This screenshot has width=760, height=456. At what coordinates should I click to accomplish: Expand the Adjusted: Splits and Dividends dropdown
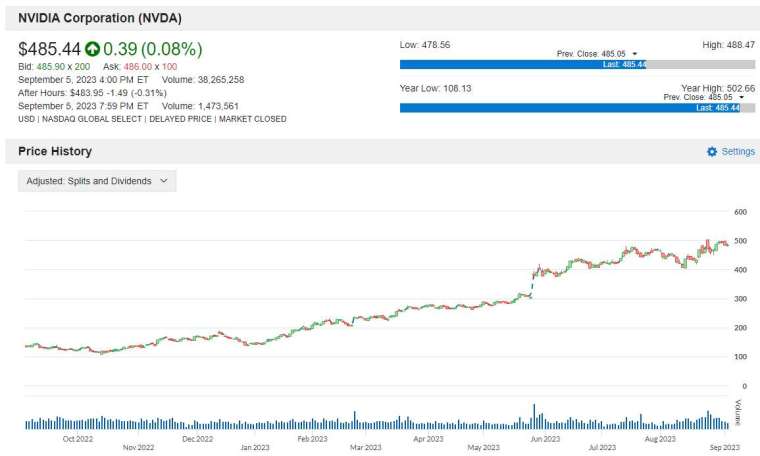click(97, 181)
